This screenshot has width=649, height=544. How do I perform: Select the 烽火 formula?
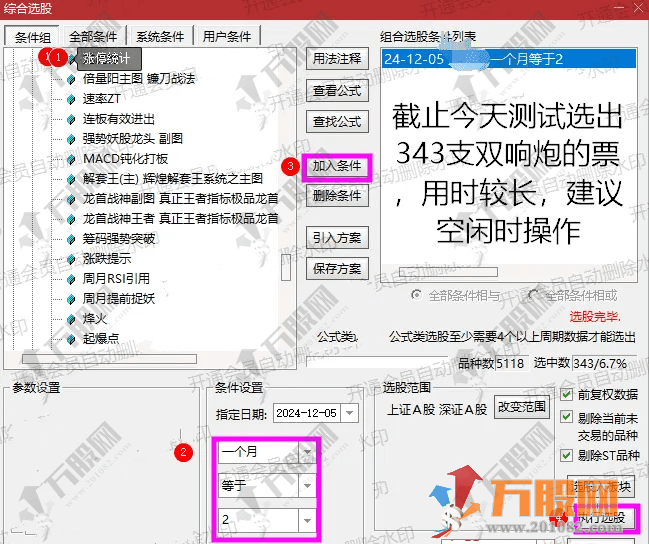coord(95,319)
